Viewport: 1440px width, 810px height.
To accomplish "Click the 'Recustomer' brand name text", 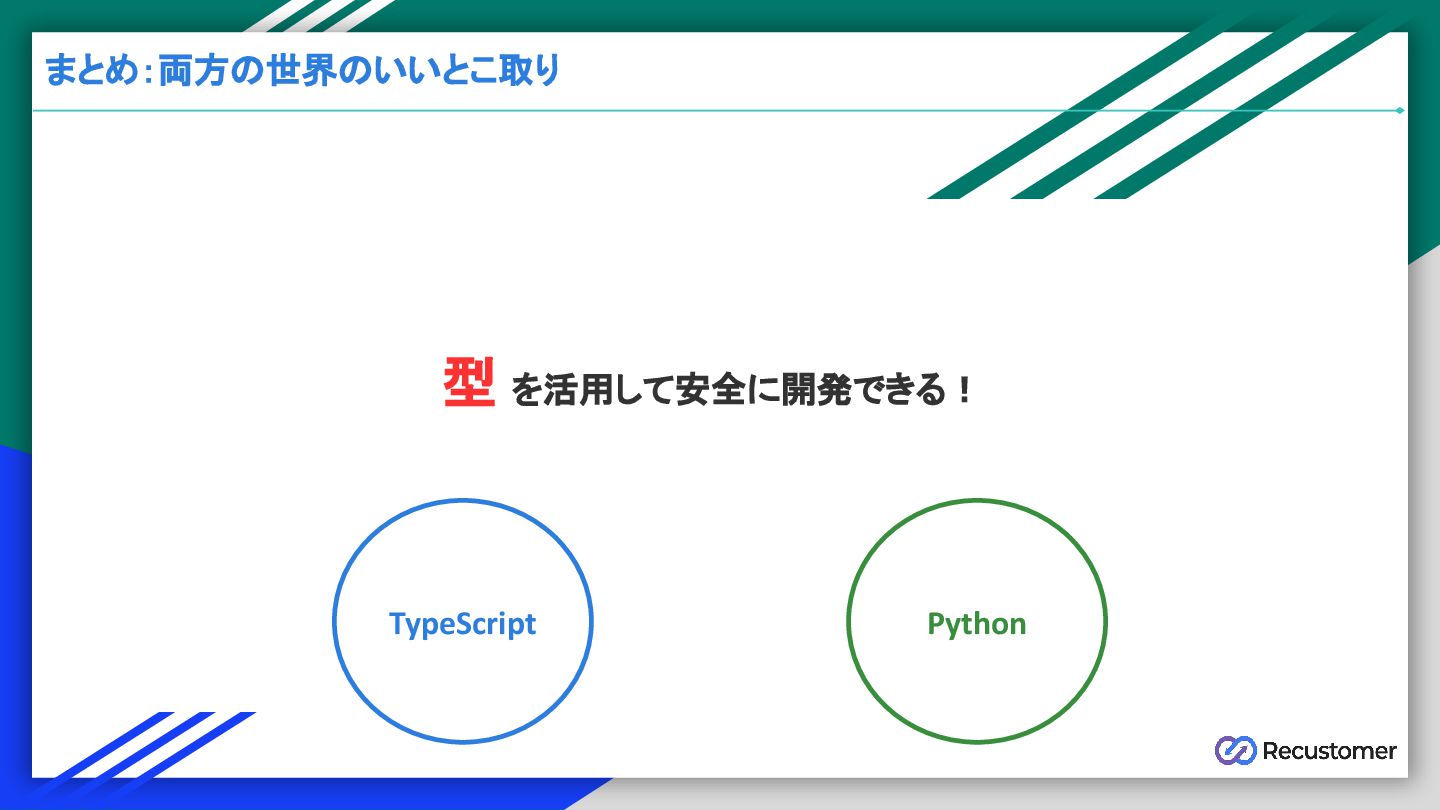I will [1329, 751].
